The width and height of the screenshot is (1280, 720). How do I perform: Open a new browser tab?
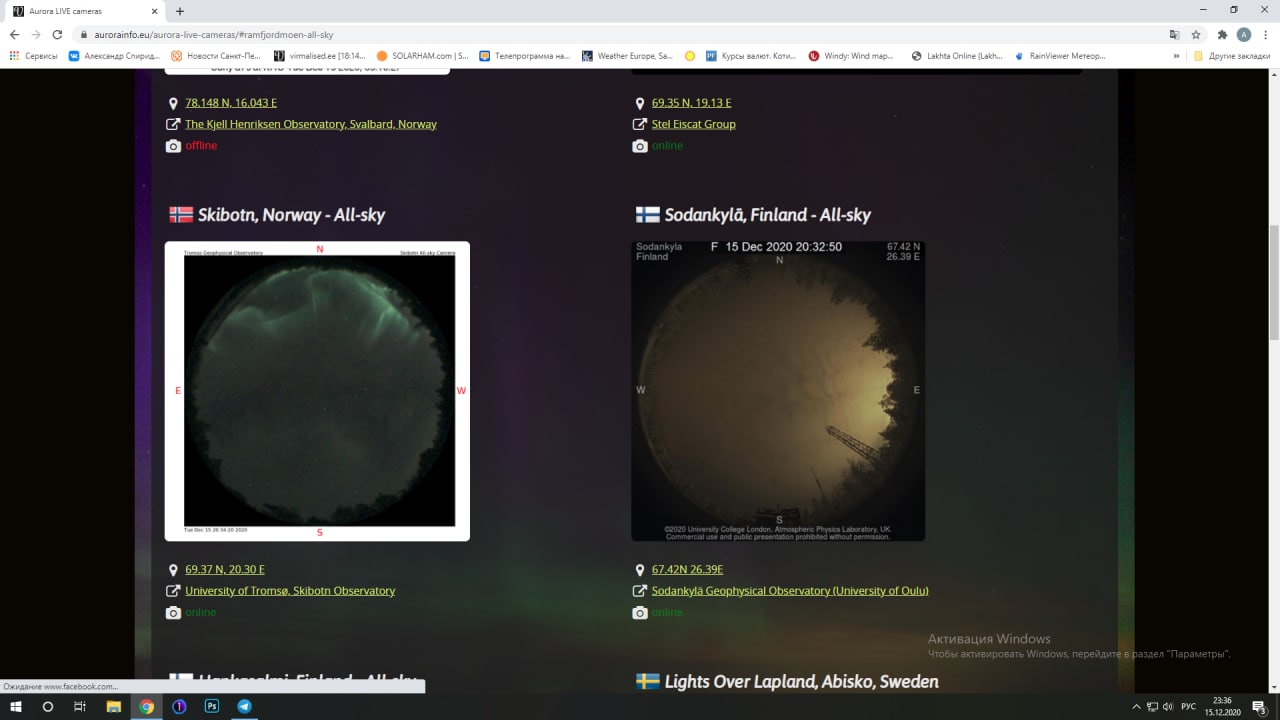180,11
